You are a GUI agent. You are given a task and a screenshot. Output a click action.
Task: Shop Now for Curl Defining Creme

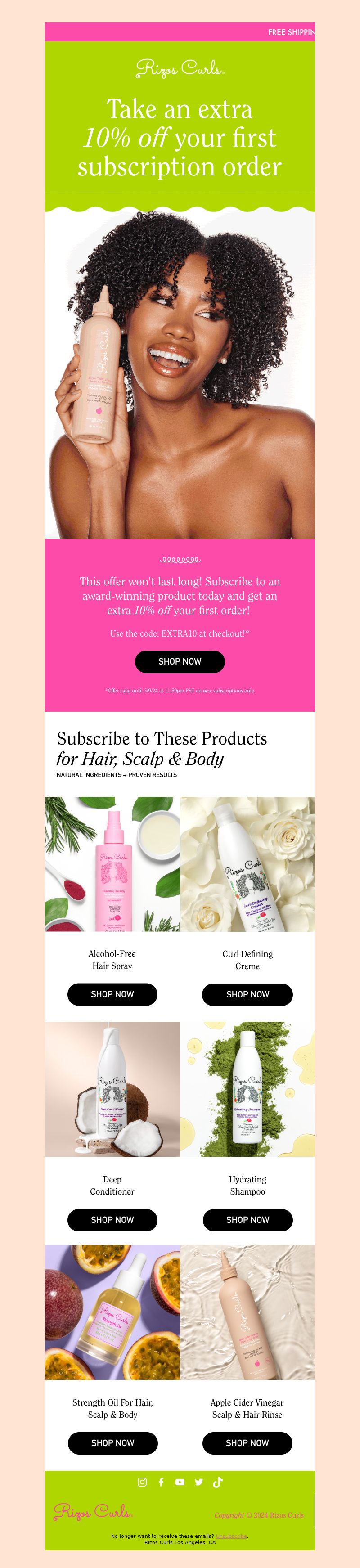pyautogui.click(x=247, y=994)
